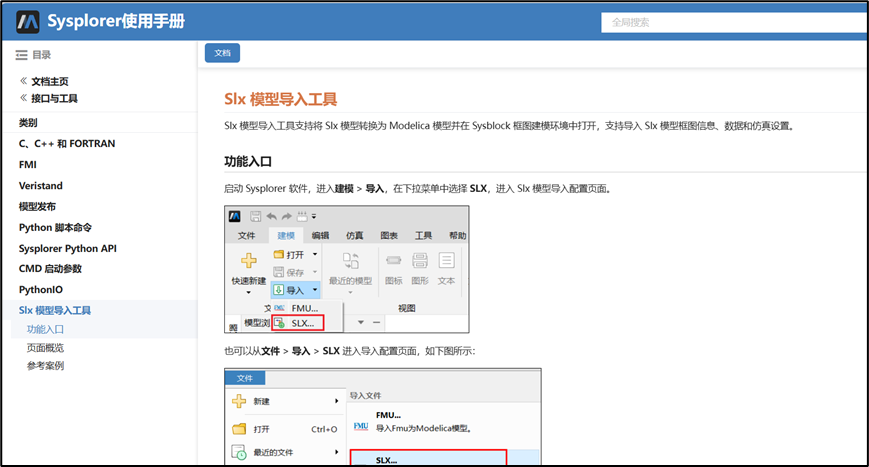The image size is (869, 467).
Task: Click the 文档 button
Action: pyautogui.click(x=222, y=53)
